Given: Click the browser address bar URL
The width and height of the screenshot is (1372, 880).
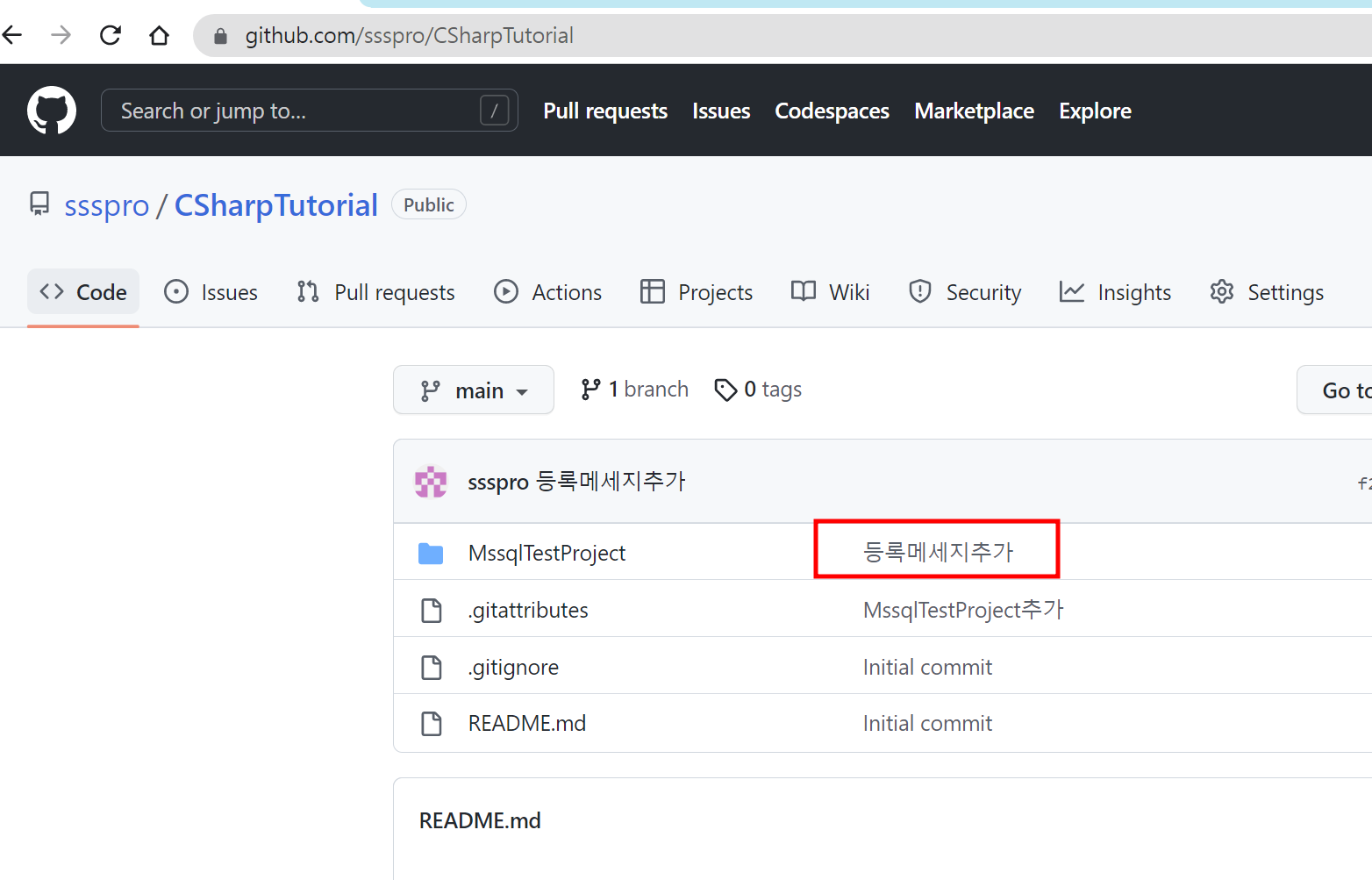Looking at the screenshot, I should pyautogui.click(x=409, y=36).
